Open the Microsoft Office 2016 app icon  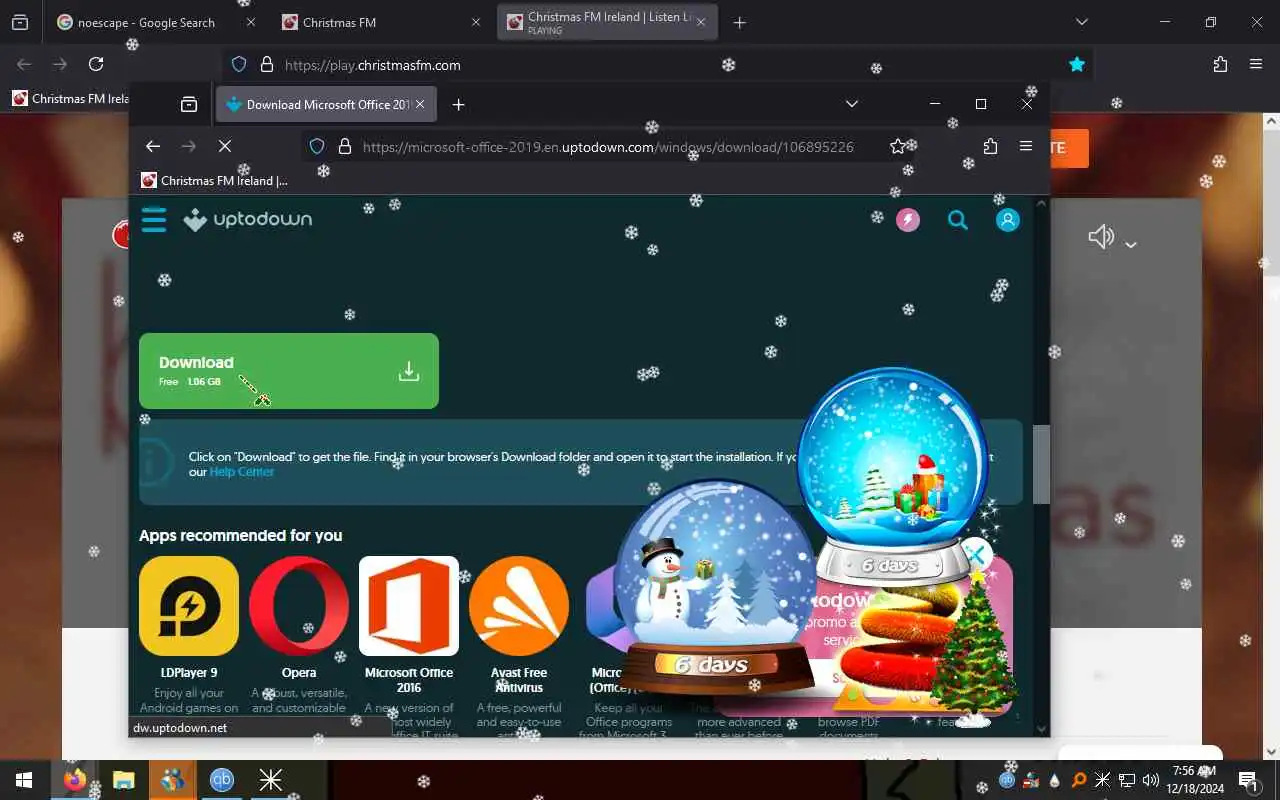click(x=409, y=606)
